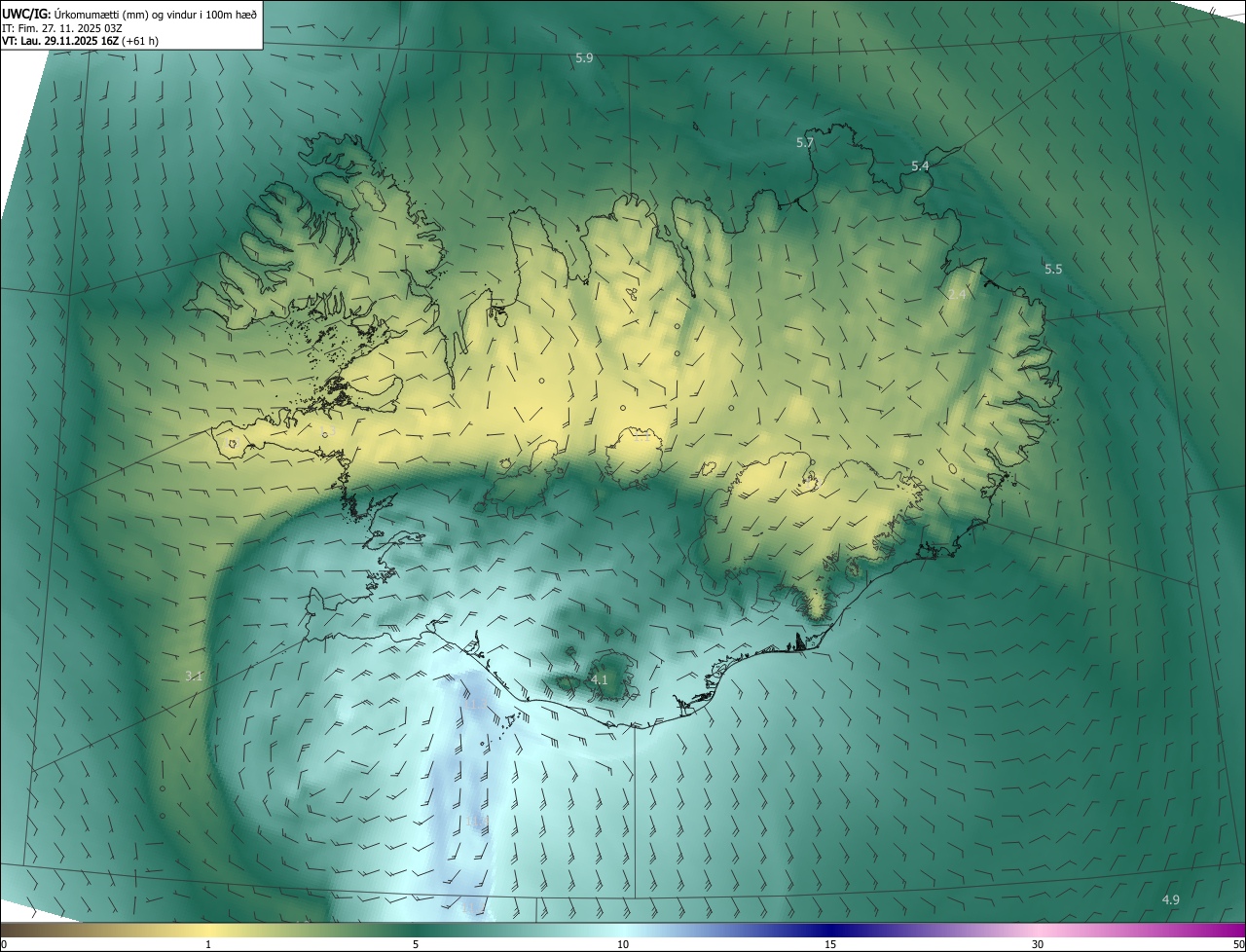Click the 15 tick on the color scale
The height and width of the screenshot is (952, 1246).
pos(830,944)
